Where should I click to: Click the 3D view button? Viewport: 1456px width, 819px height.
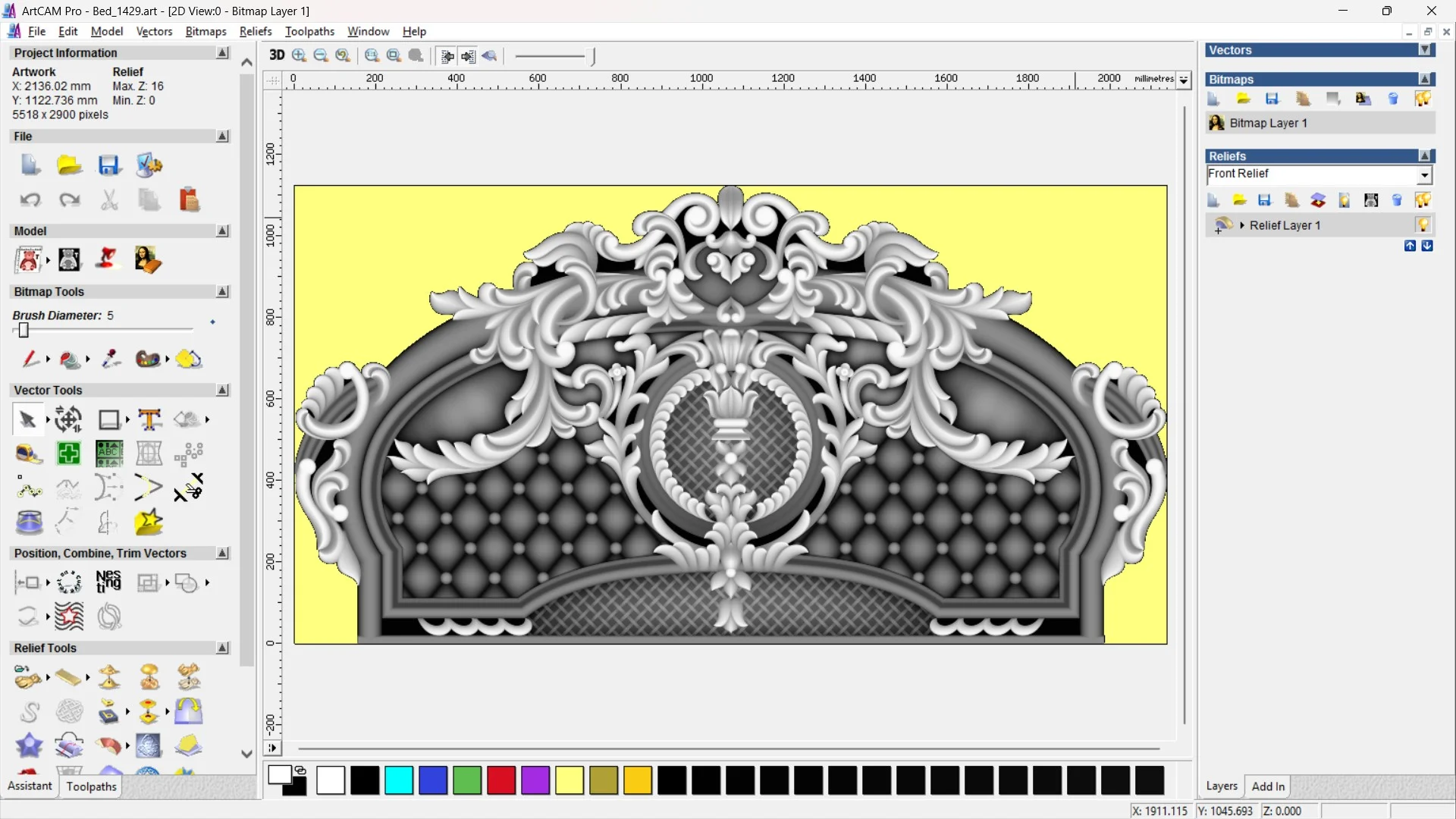pos(277,55)
